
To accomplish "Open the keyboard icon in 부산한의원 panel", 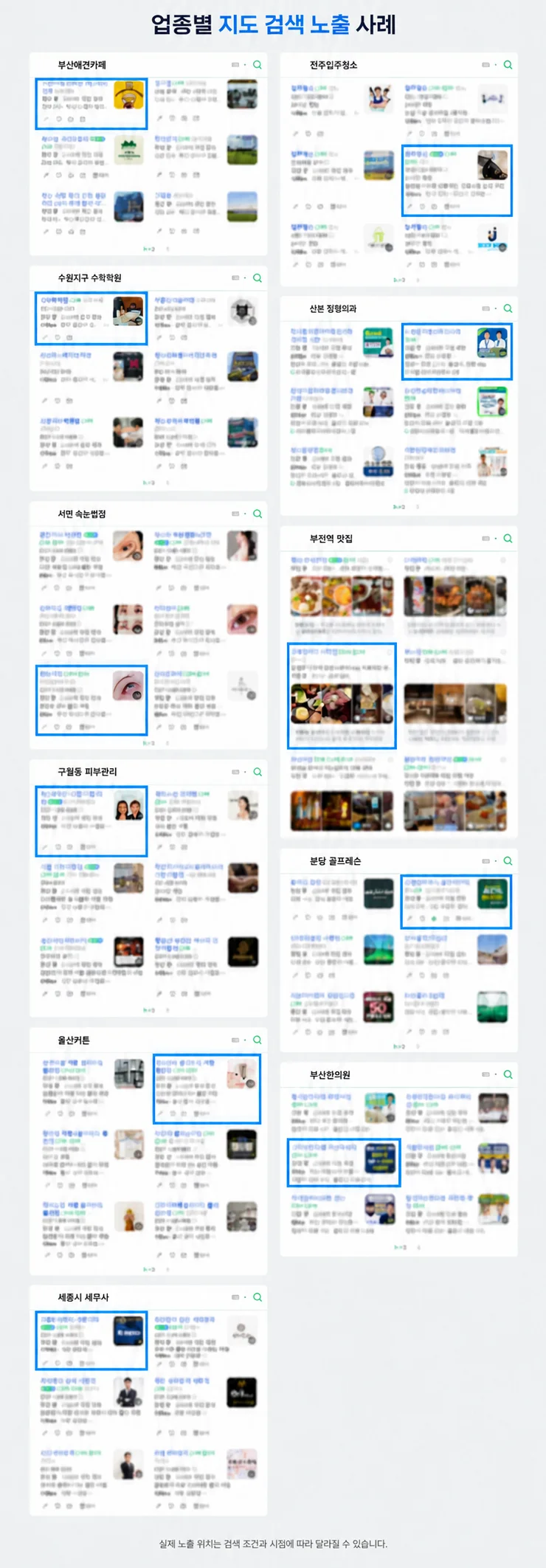I will 485,1074.
